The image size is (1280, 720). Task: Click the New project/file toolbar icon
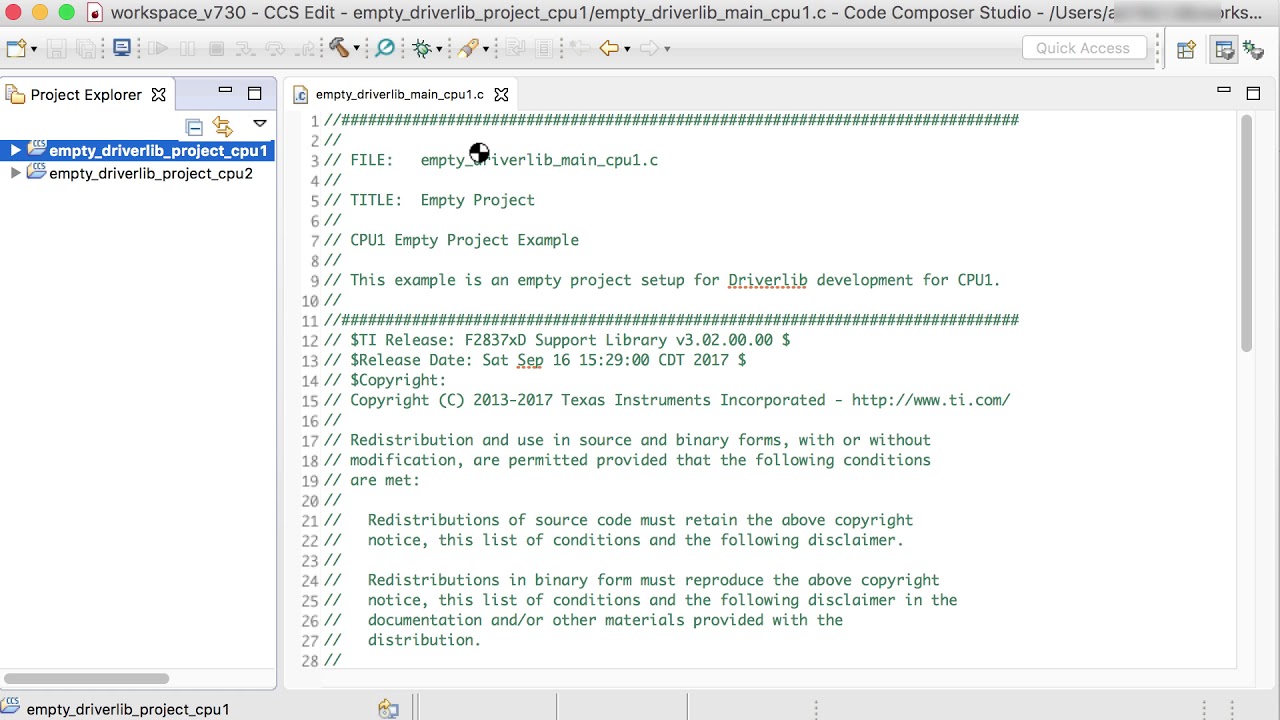pos(16,48)
